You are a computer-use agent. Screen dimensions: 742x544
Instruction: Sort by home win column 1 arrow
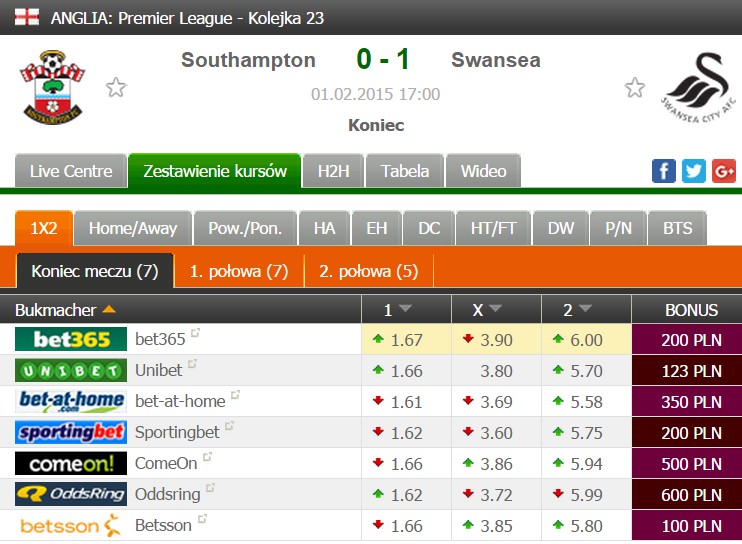click(x=405, y=308)
